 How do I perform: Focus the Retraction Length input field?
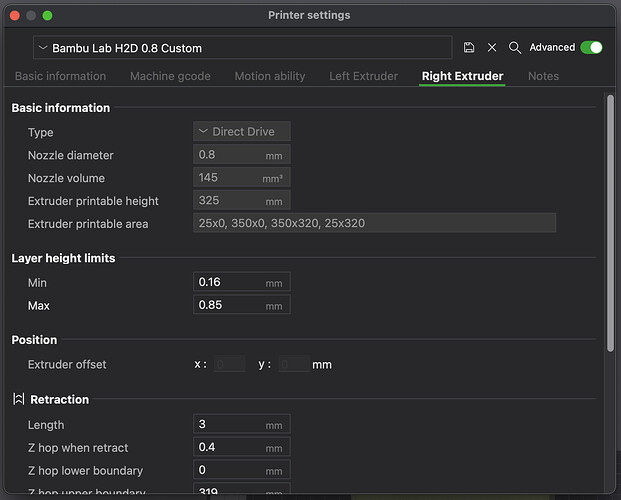[x=242, y=424]
